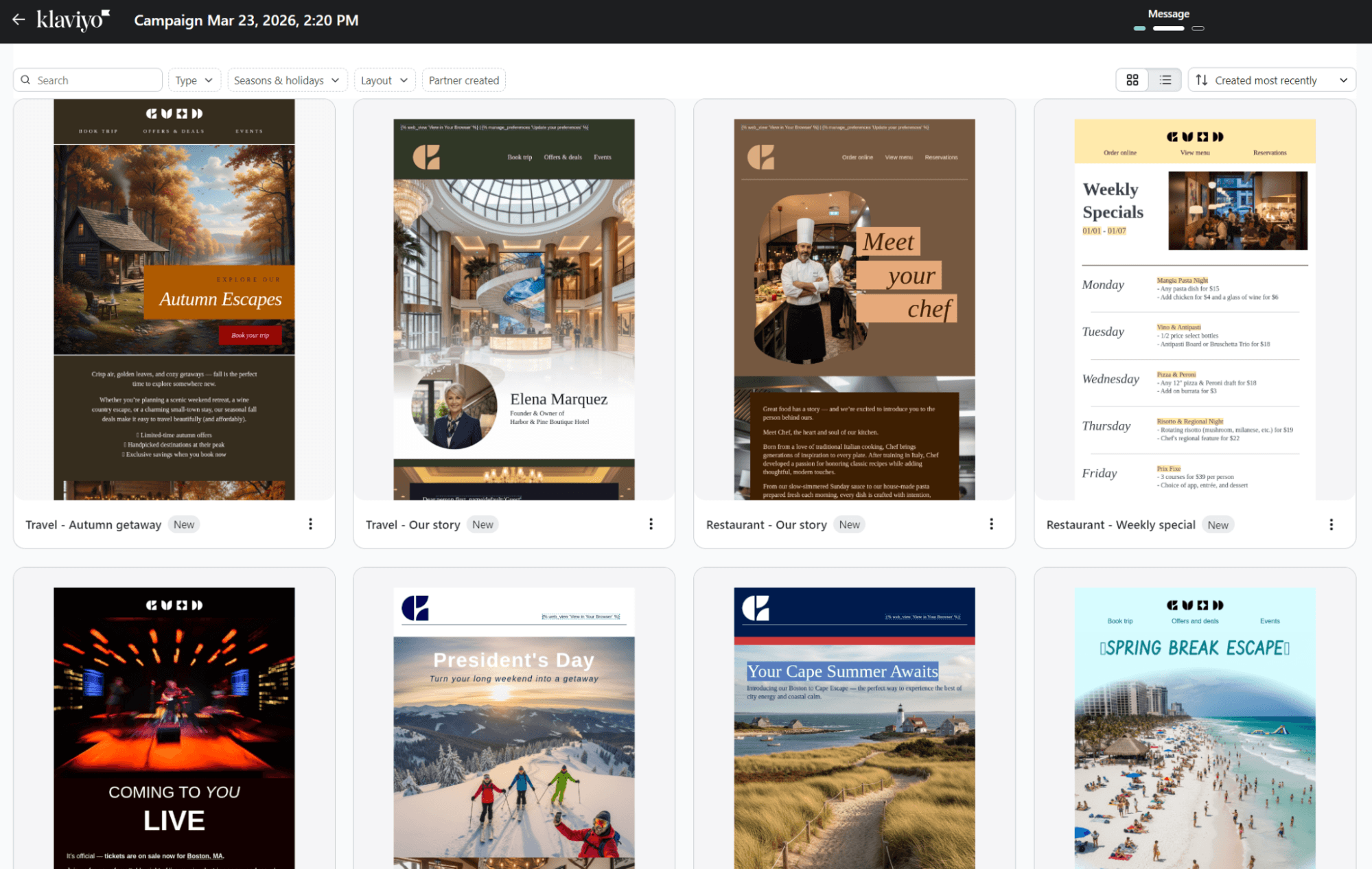
Task: Click the sort arrows icon beside Created most recently
Action: click(x=1202, y=80)
